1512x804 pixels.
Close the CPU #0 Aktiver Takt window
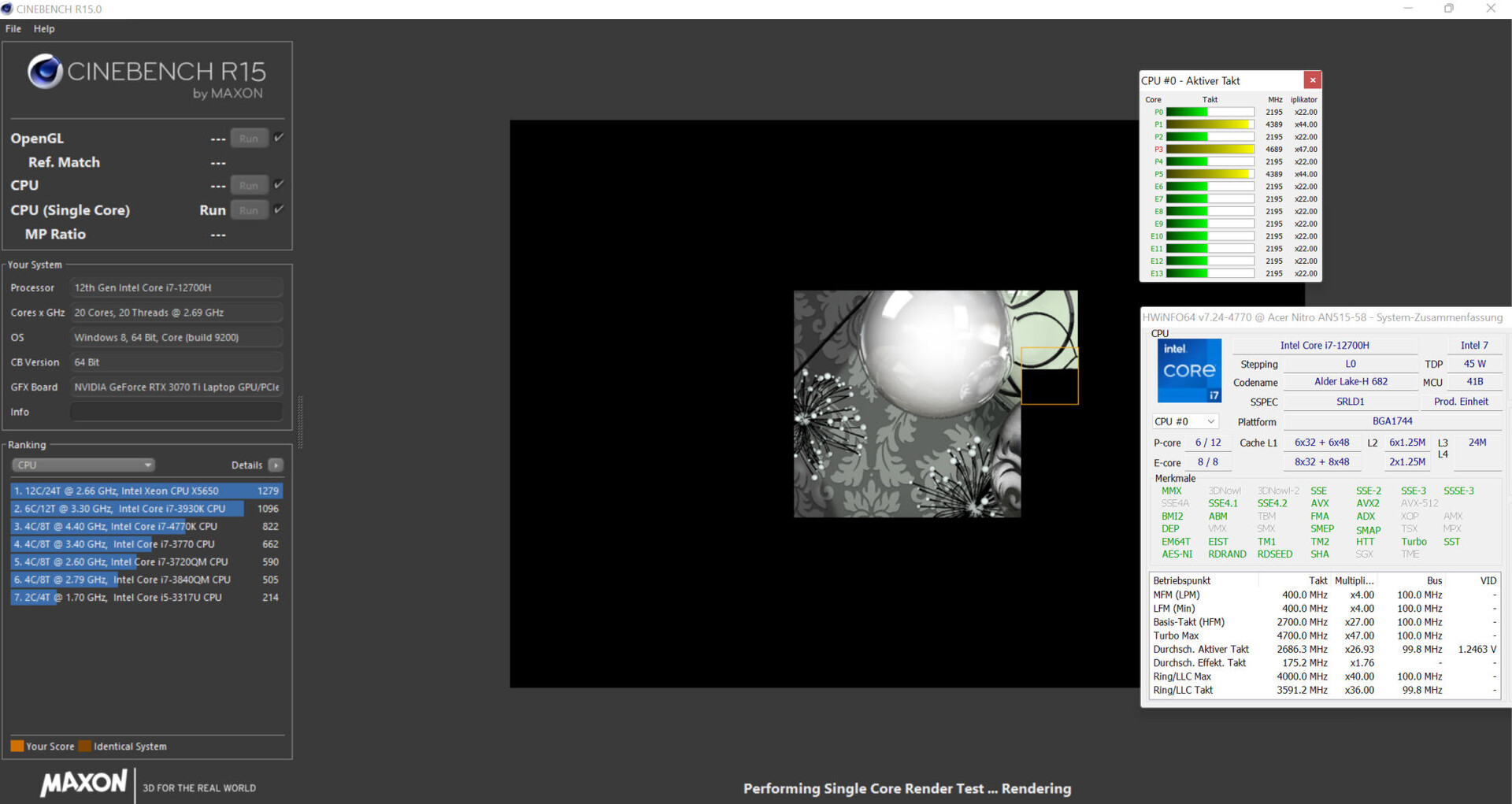click(1313, 80)
